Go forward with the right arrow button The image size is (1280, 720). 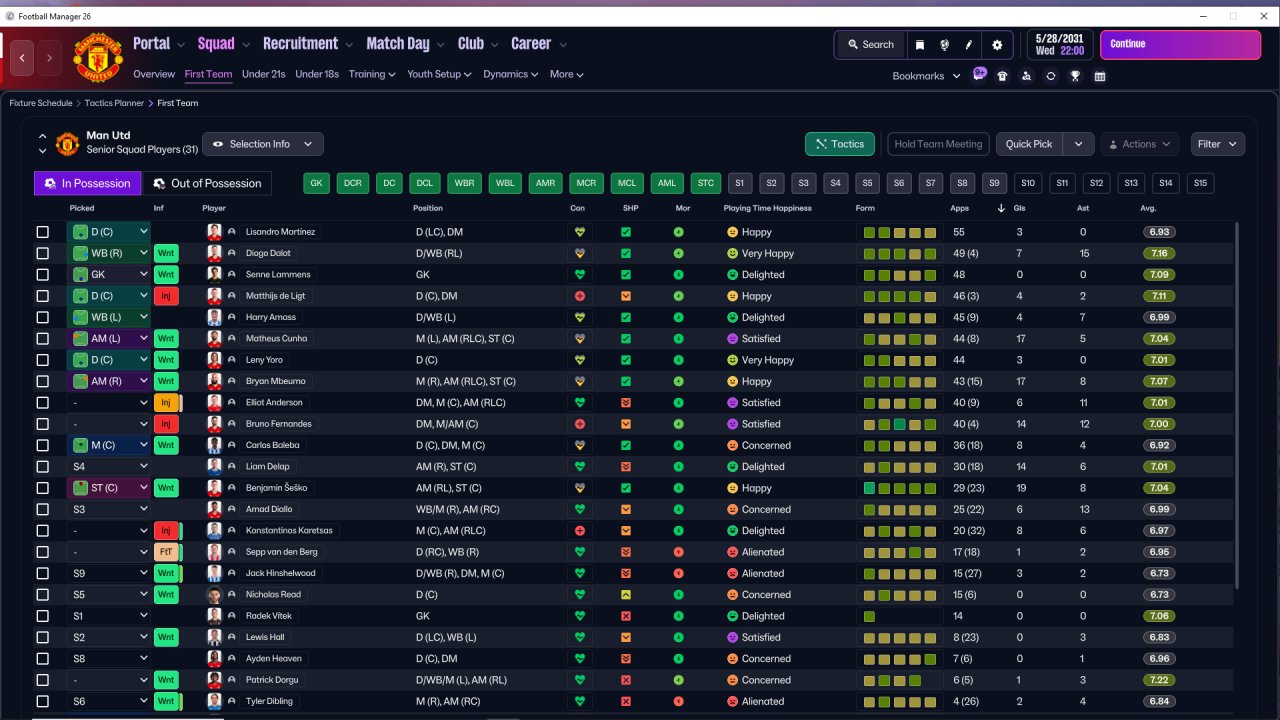point(49,58)
